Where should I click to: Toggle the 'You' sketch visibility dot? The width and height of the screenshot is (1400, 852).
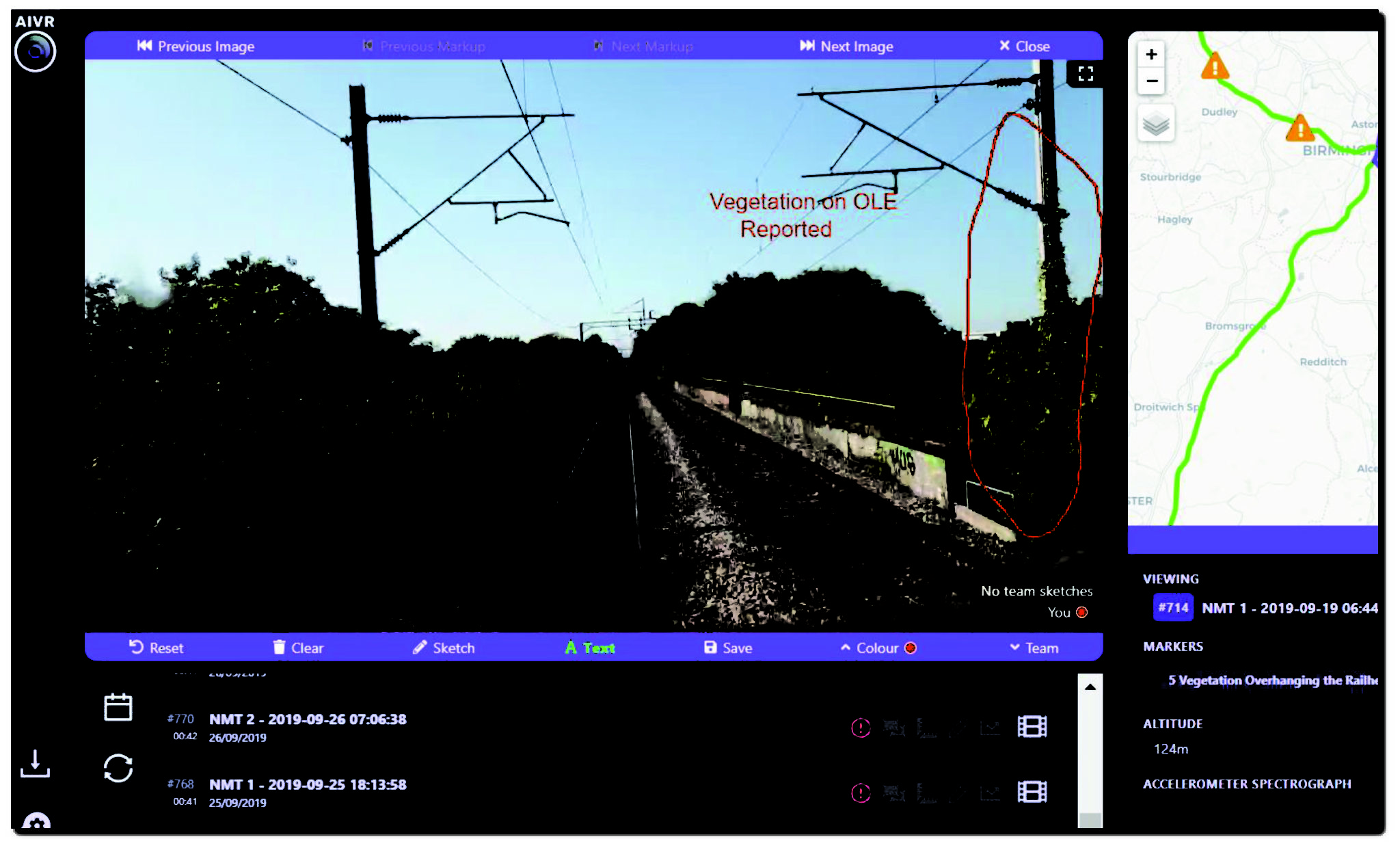point(1081,612)
